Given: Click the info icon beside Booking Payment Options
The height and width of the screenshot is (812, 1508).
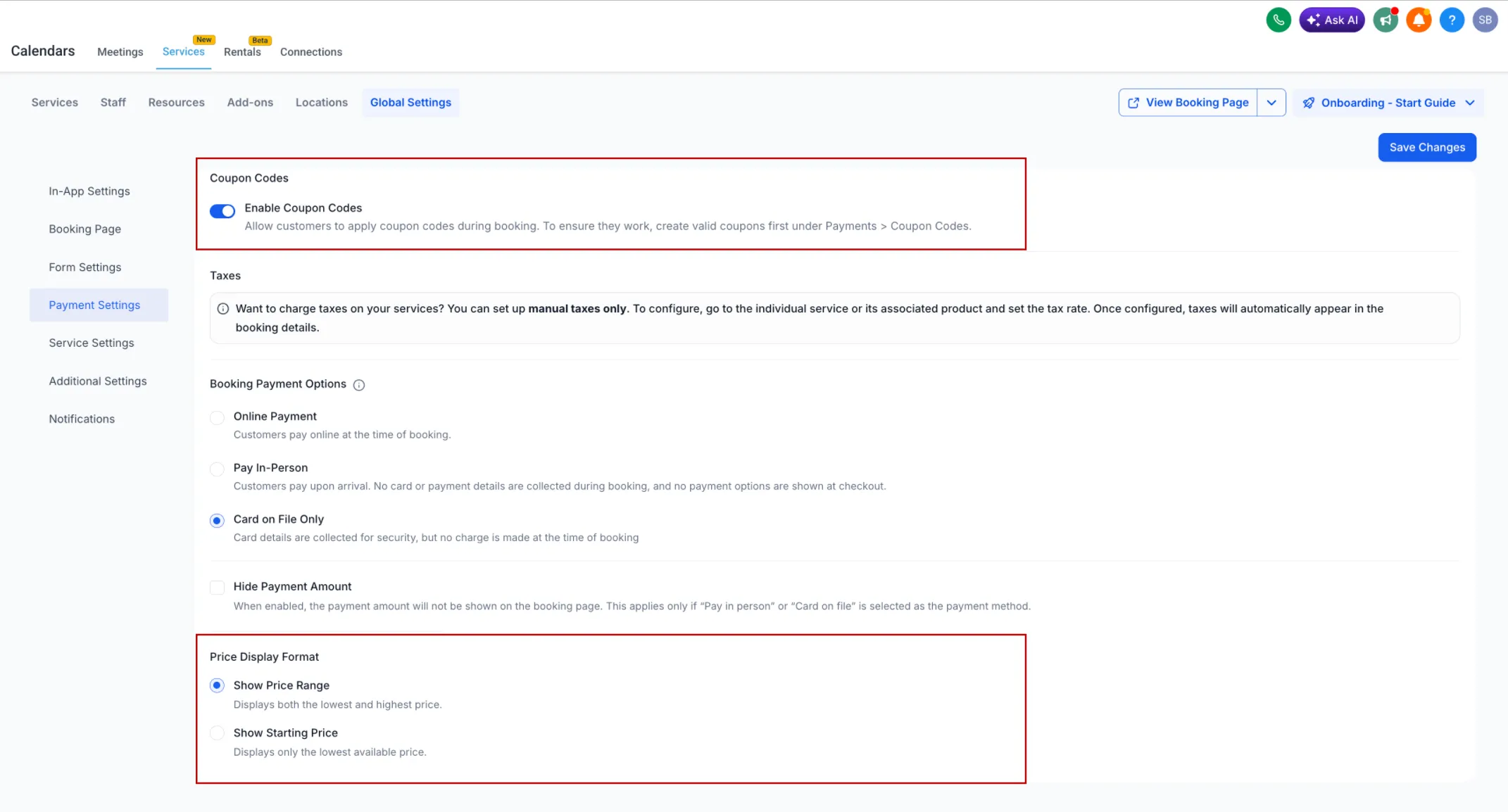Looking at the screenshot, I should (359, 385).
